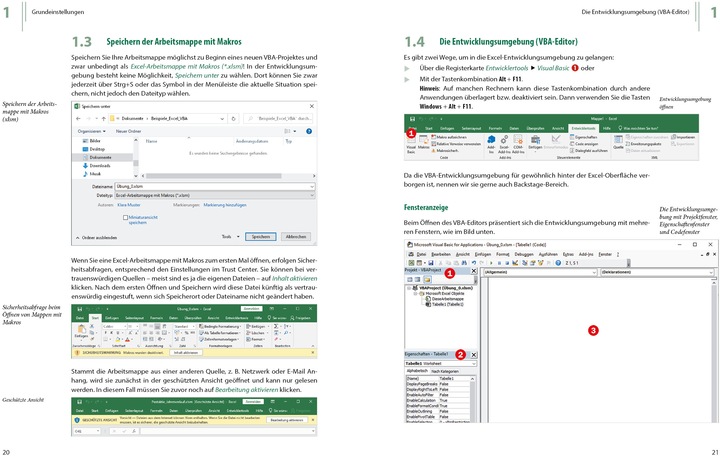Click Makro aufzeichnen in the ribbon

[449, 137]
